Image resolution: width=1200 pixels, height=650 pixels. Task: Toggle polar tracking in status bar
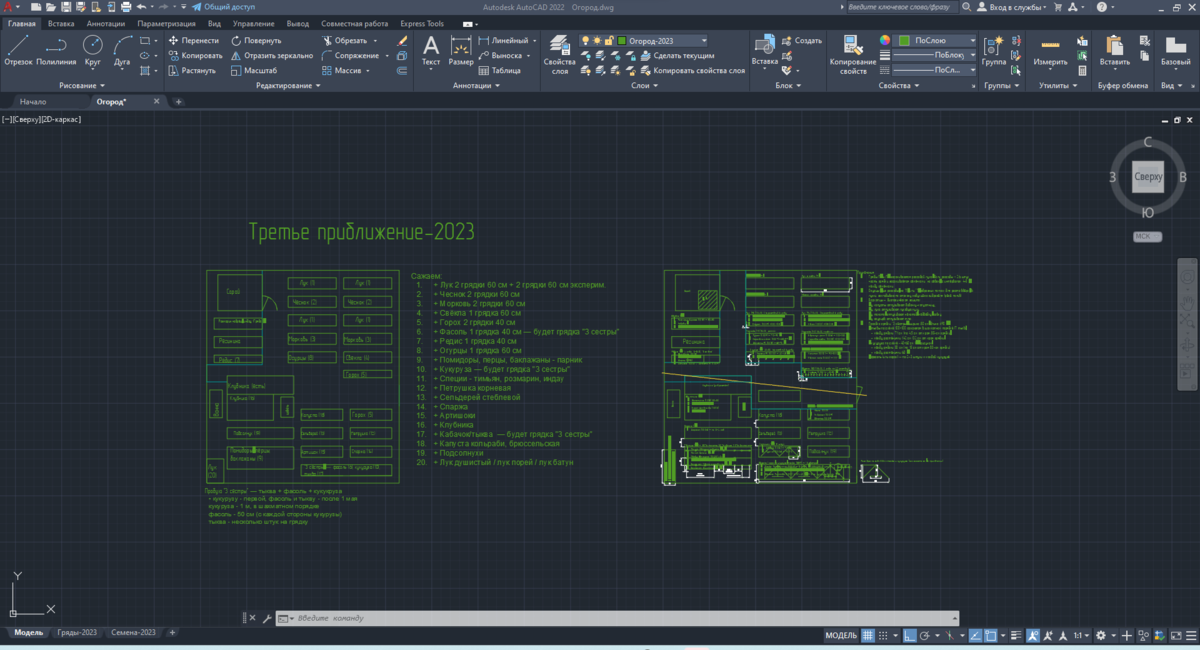tap(924, 635)
